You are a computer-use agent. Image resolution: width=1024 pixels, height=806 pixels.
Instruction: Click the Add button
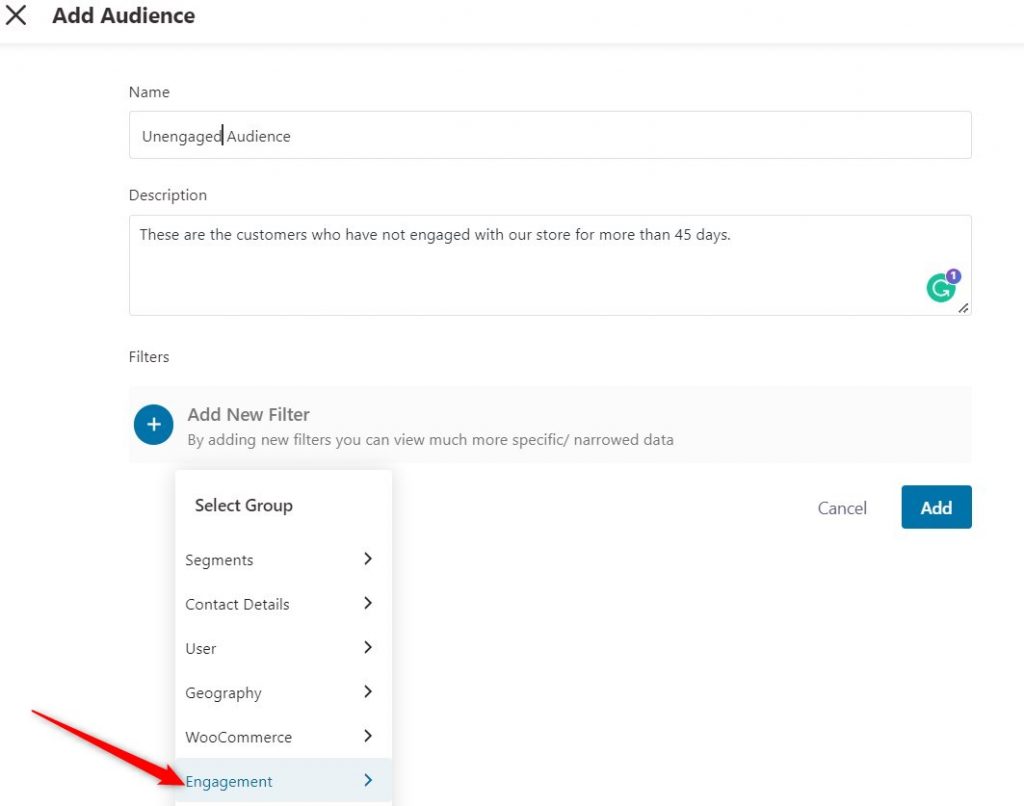click(x=936, y=508)
